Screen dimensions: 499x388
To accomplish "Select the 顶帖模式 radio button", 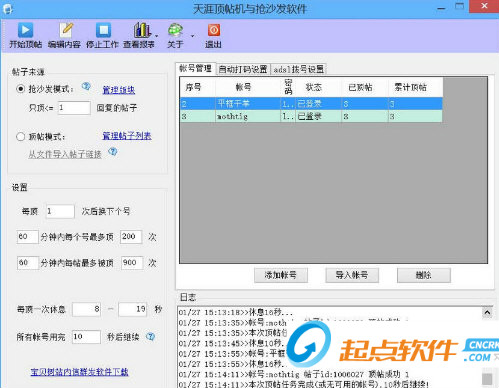I will pos(21,137).
